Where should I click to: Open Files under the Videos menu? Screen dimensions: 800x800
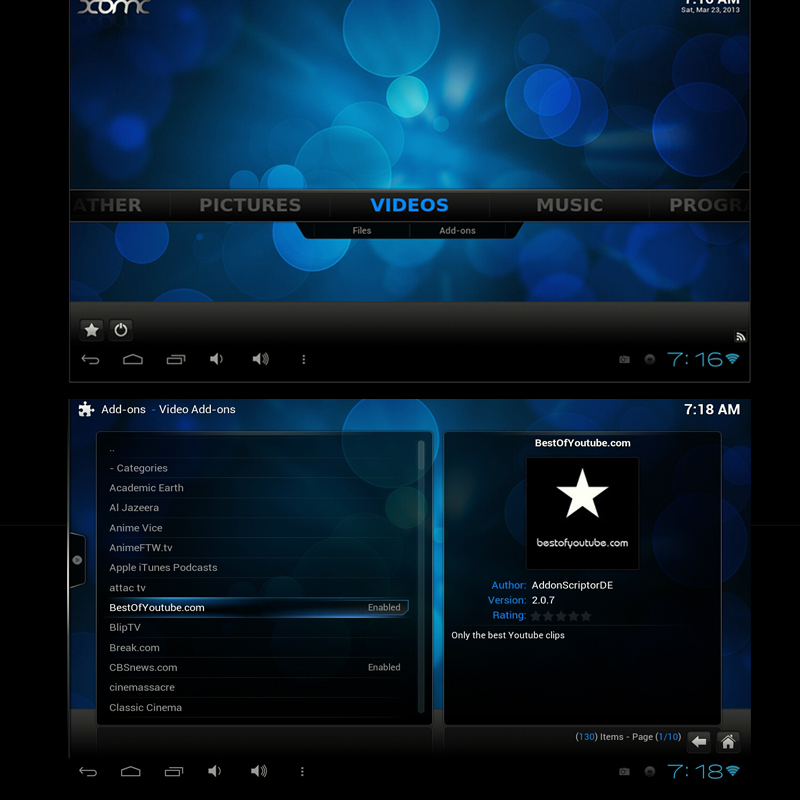(362, 231)
